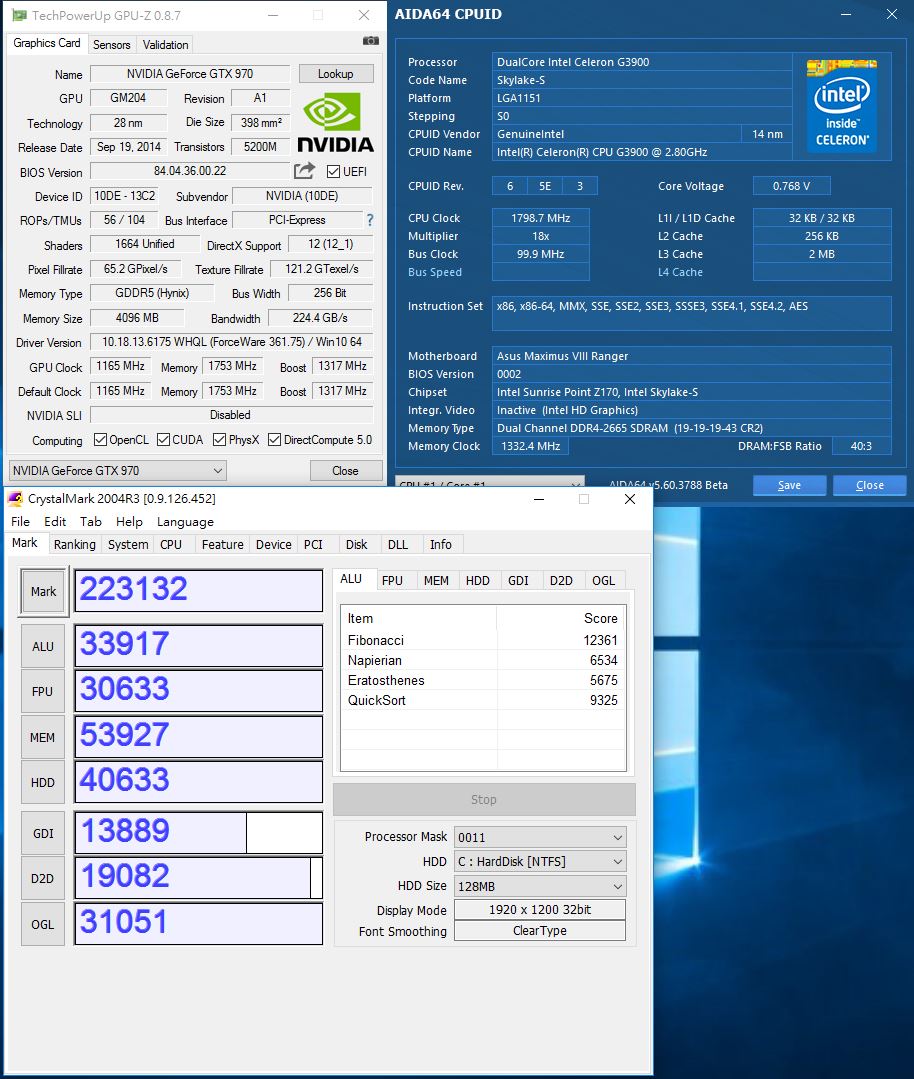Click the GDI score progress bar 13889
Image resolution: width=914 pixels, height=1079 pixels.
coord(198,833)
